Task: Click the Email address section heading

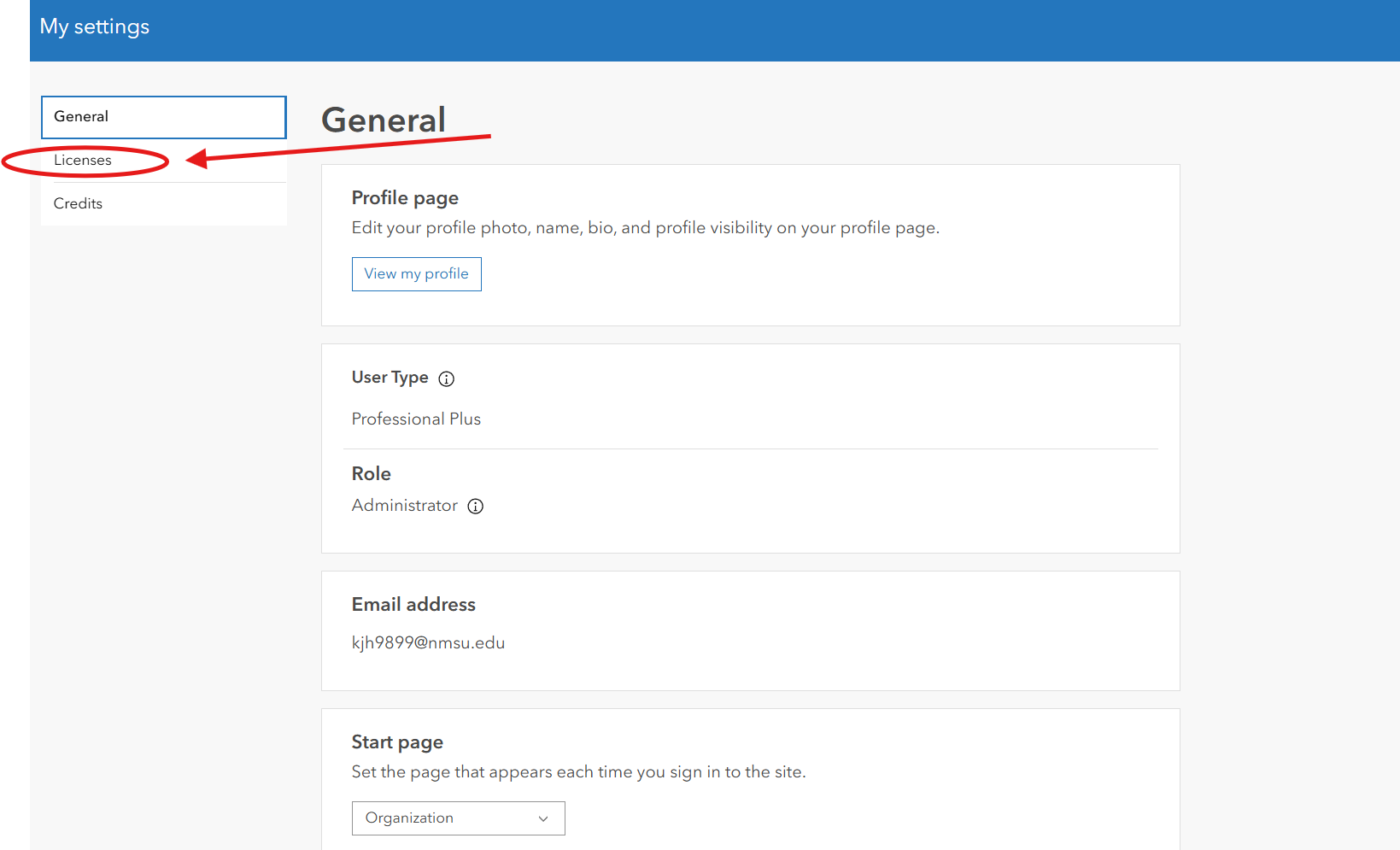Action: [413, 605]
